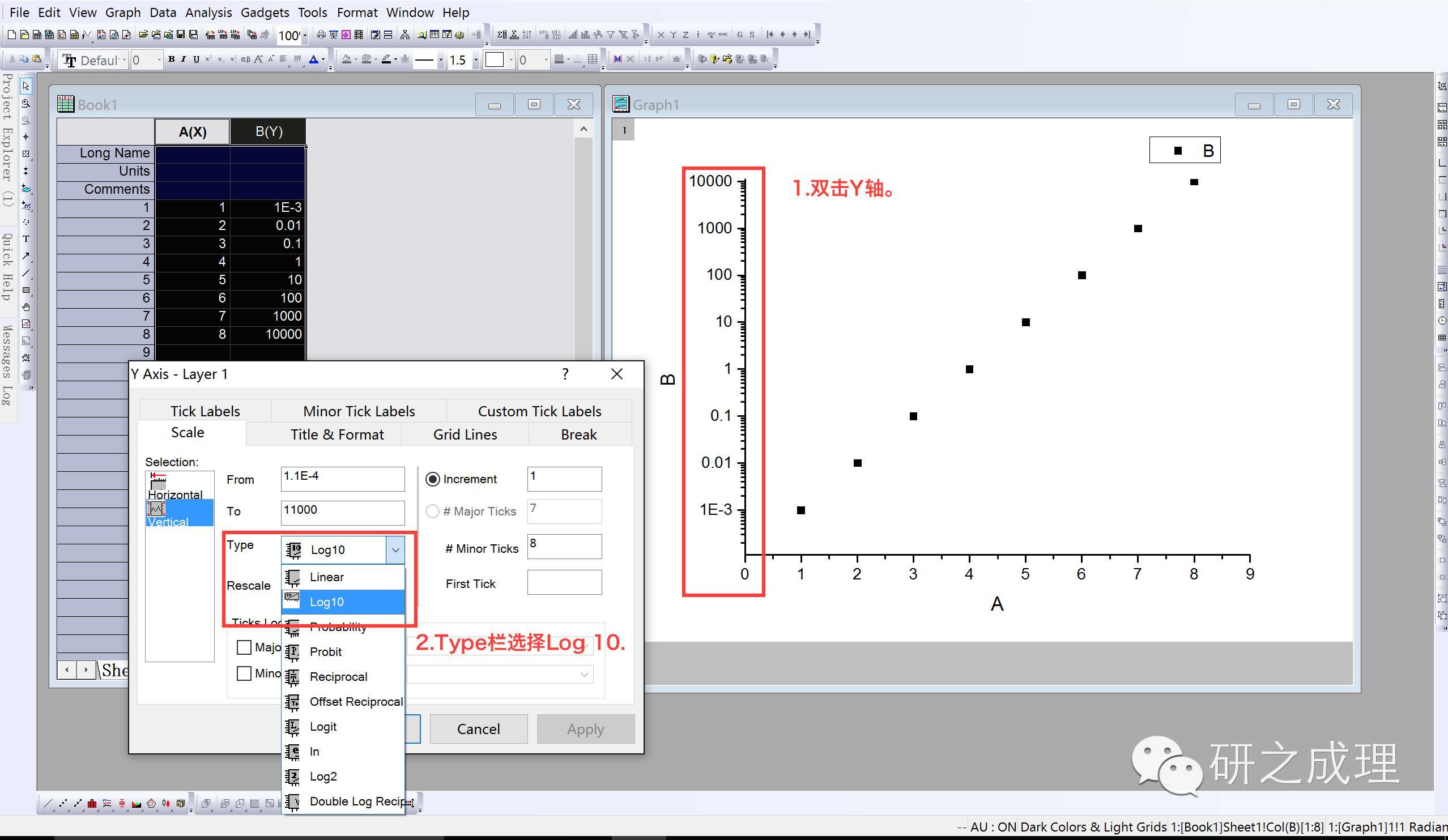This screenshot has height=840, width=1448.
Task: Enable the Major Ticks checkbox
Action: tap(244, 647)
